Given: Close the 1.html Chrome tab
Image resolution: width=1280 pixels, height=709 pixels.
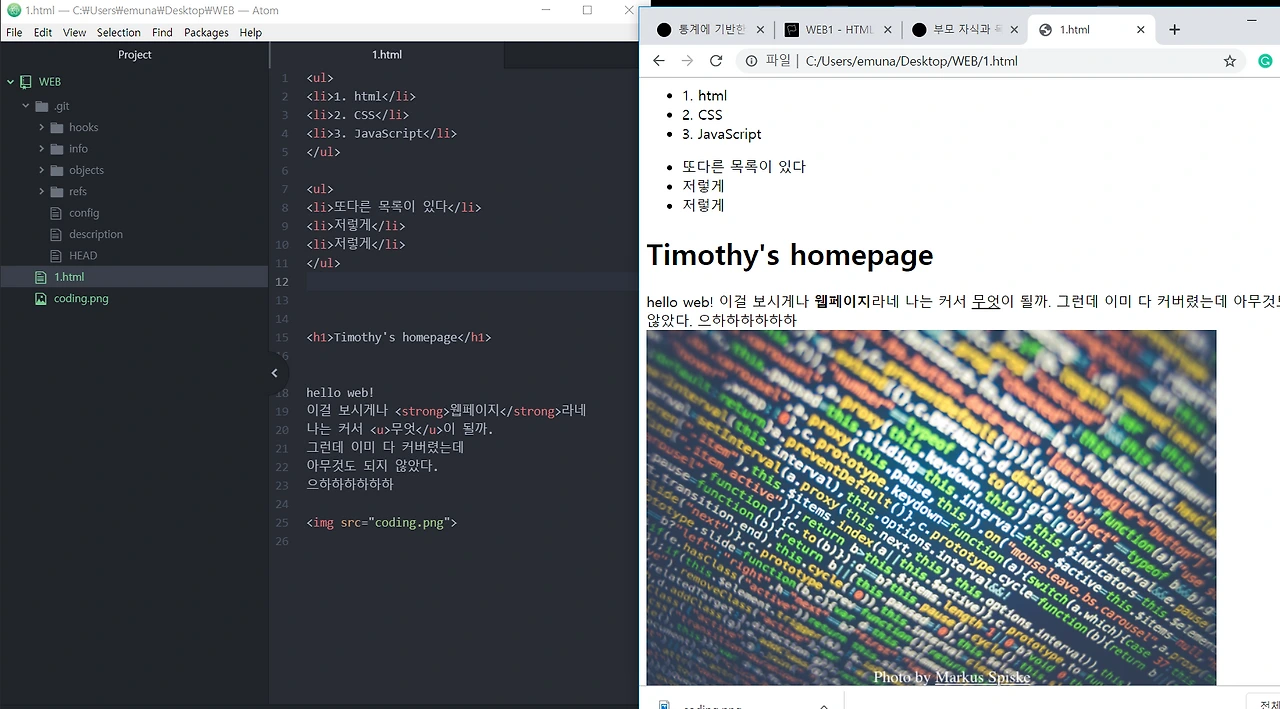Looking at the screenshot, I should [x=1141, y=30].
